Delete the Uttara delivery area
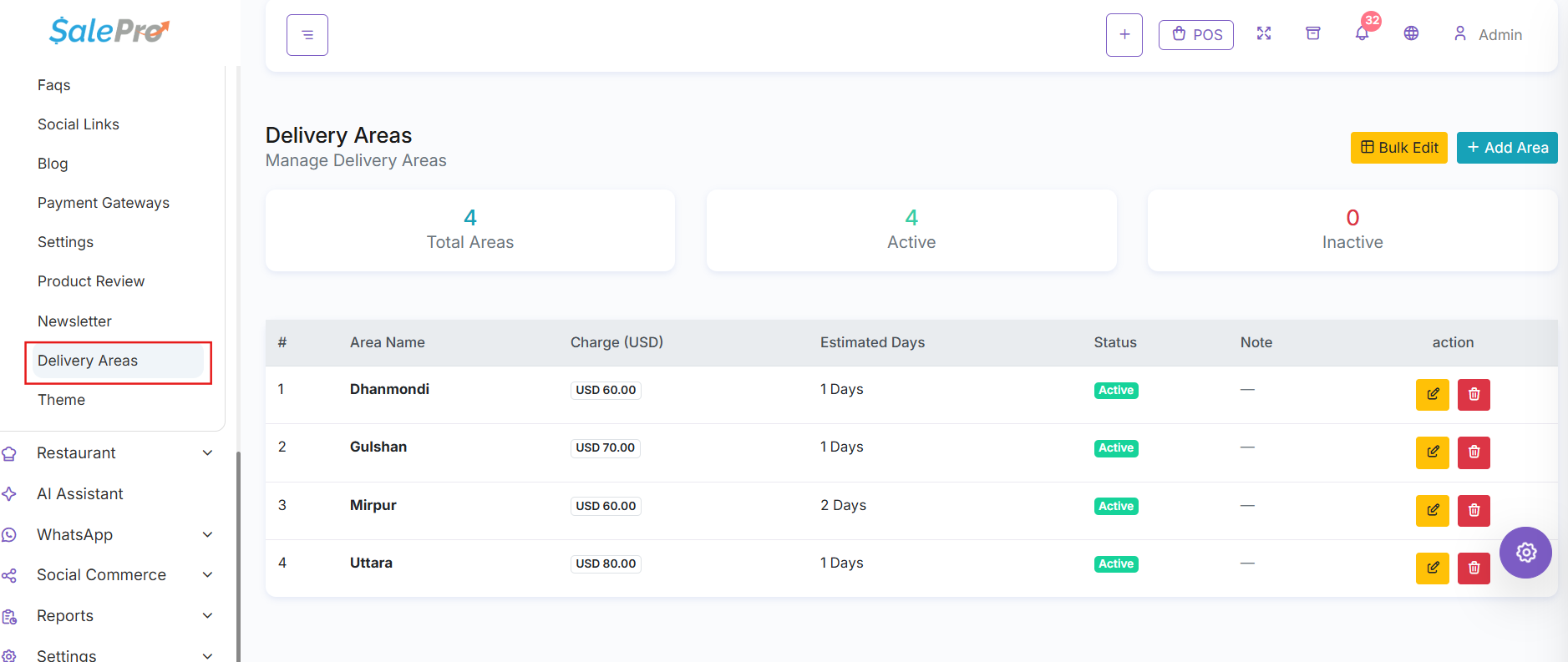Screen dimensions: 1568x662 click(1474, 568)
